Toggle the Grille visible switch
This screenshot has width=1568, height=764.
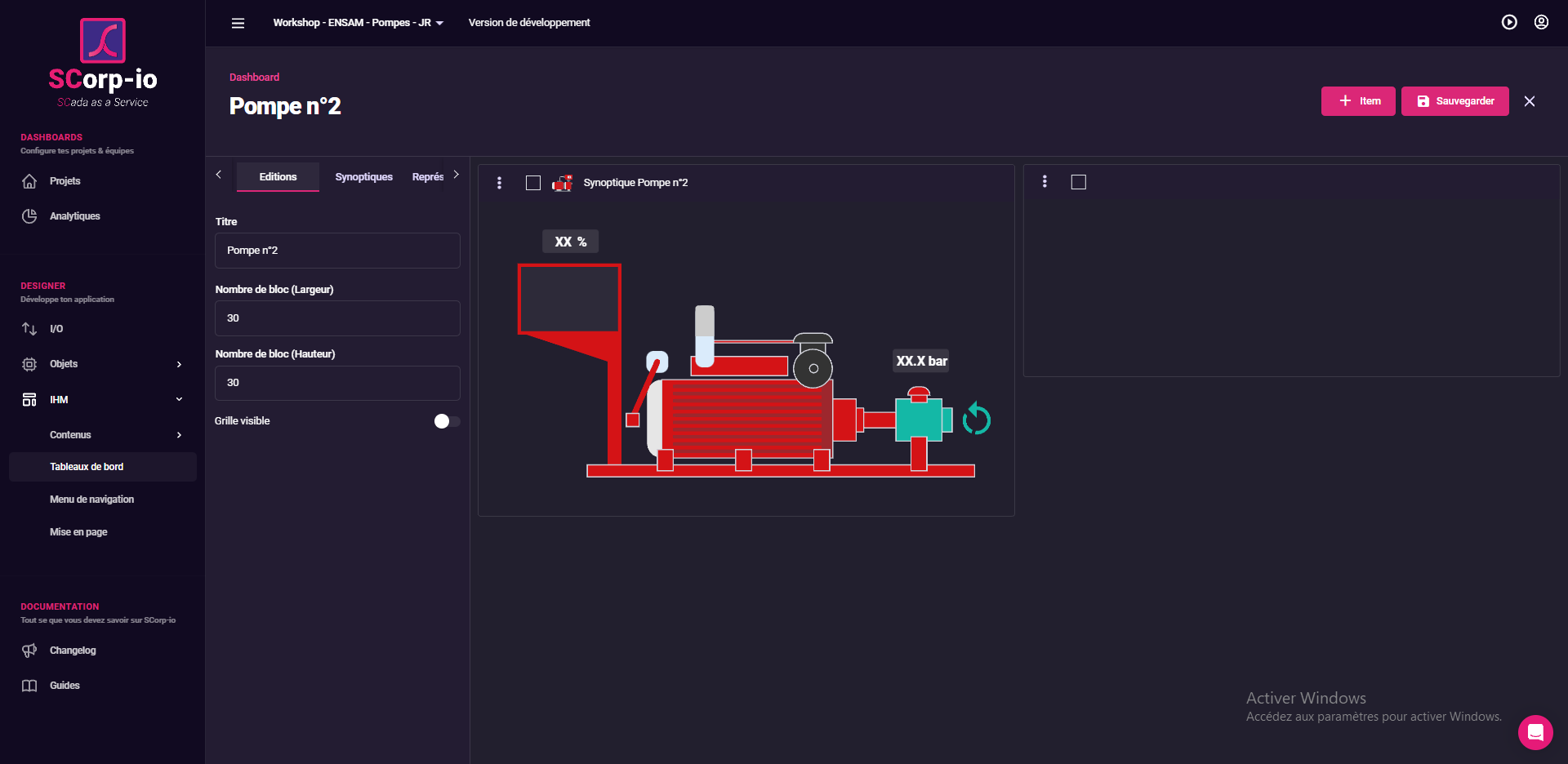click(447, 421)
